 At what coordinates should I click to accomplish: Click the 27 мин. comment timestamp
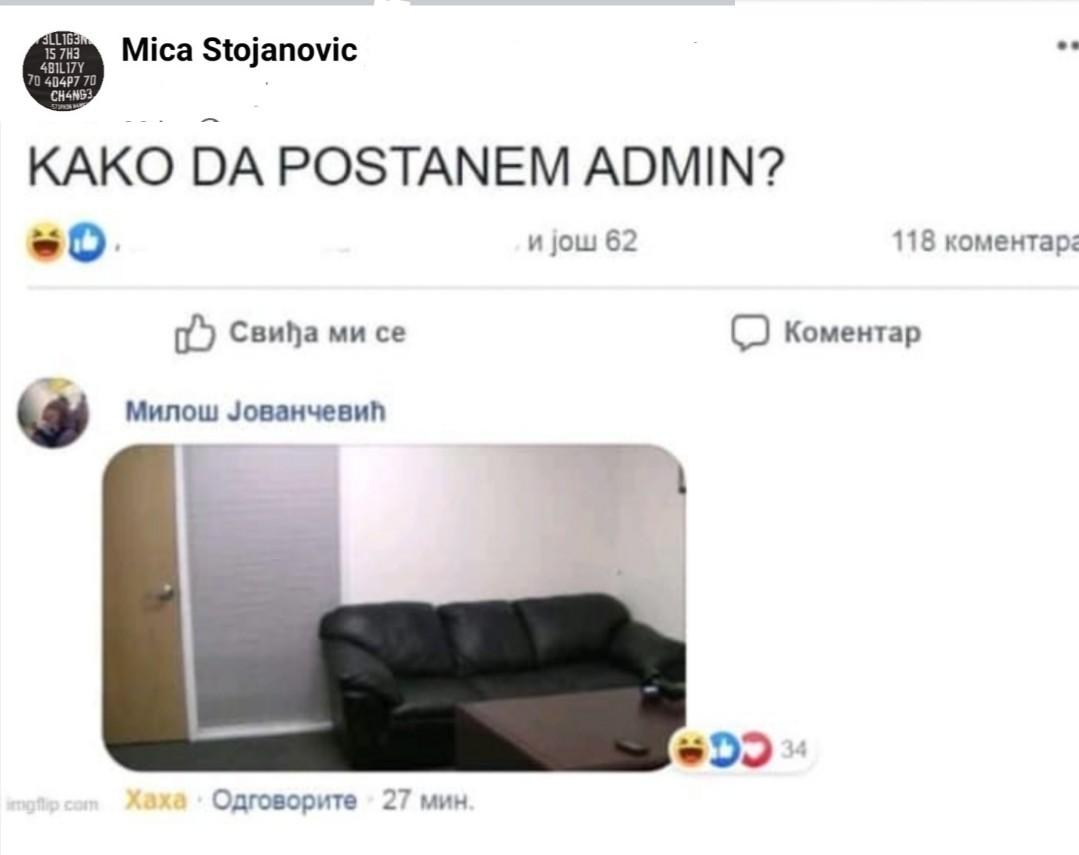(x=428, y=800)
